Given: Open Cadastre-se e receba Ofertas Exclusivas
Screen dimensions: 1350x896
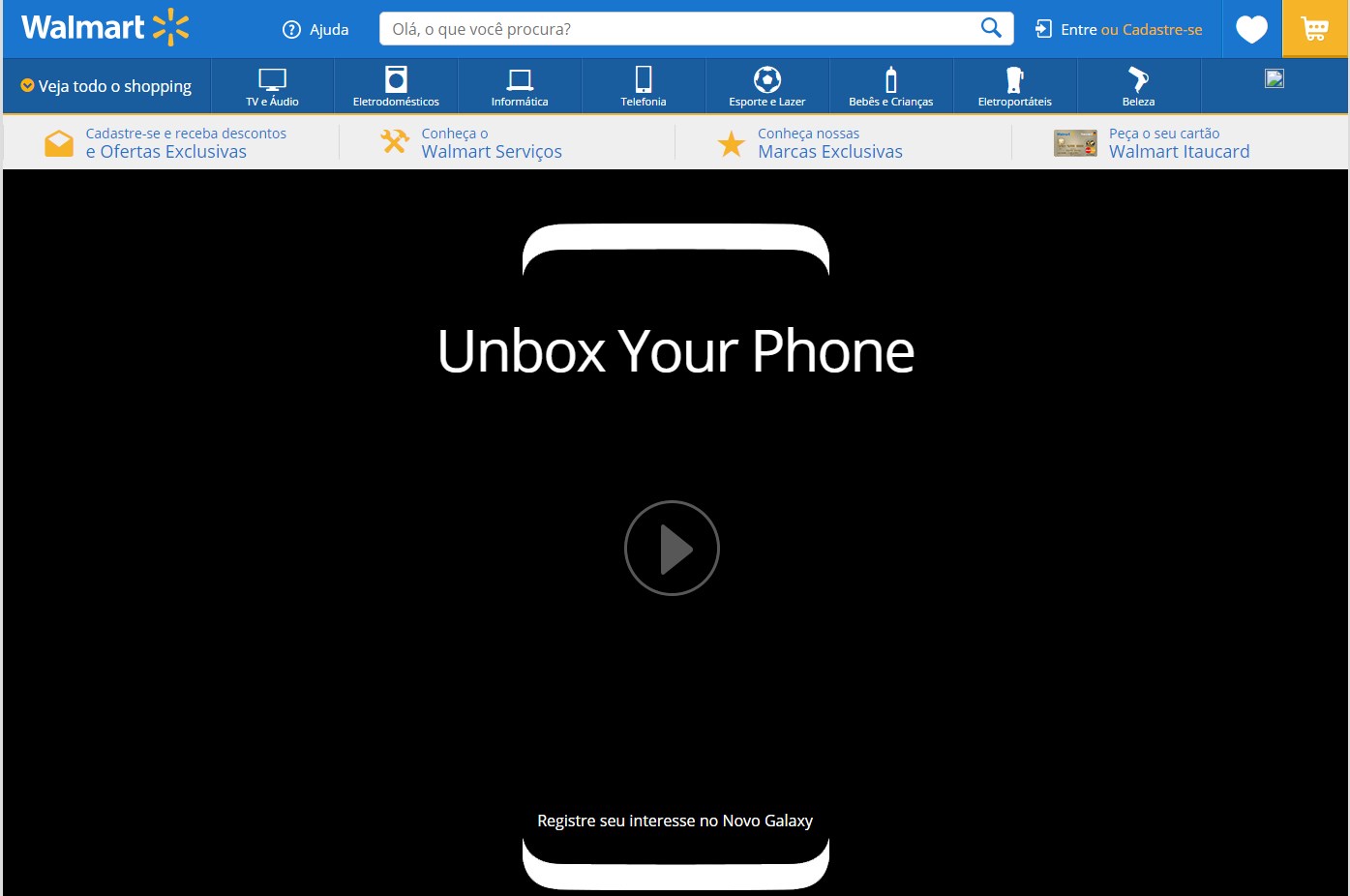Looking at the screenshot, I should tap(186, 142).
